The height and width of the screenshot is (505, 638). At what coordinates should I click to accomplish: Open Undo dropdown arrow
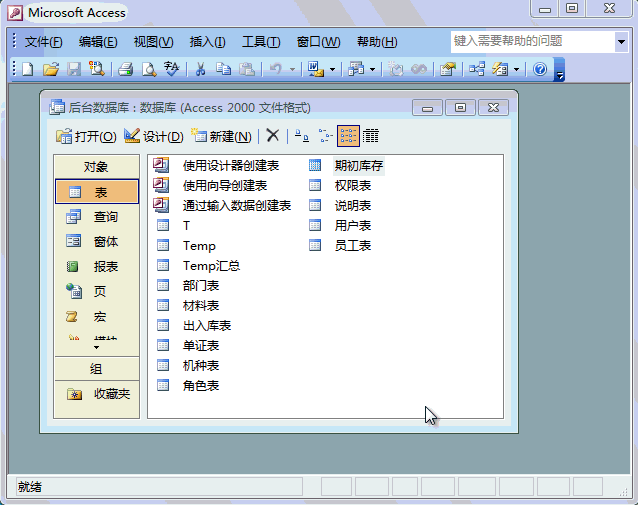(292, 70)
